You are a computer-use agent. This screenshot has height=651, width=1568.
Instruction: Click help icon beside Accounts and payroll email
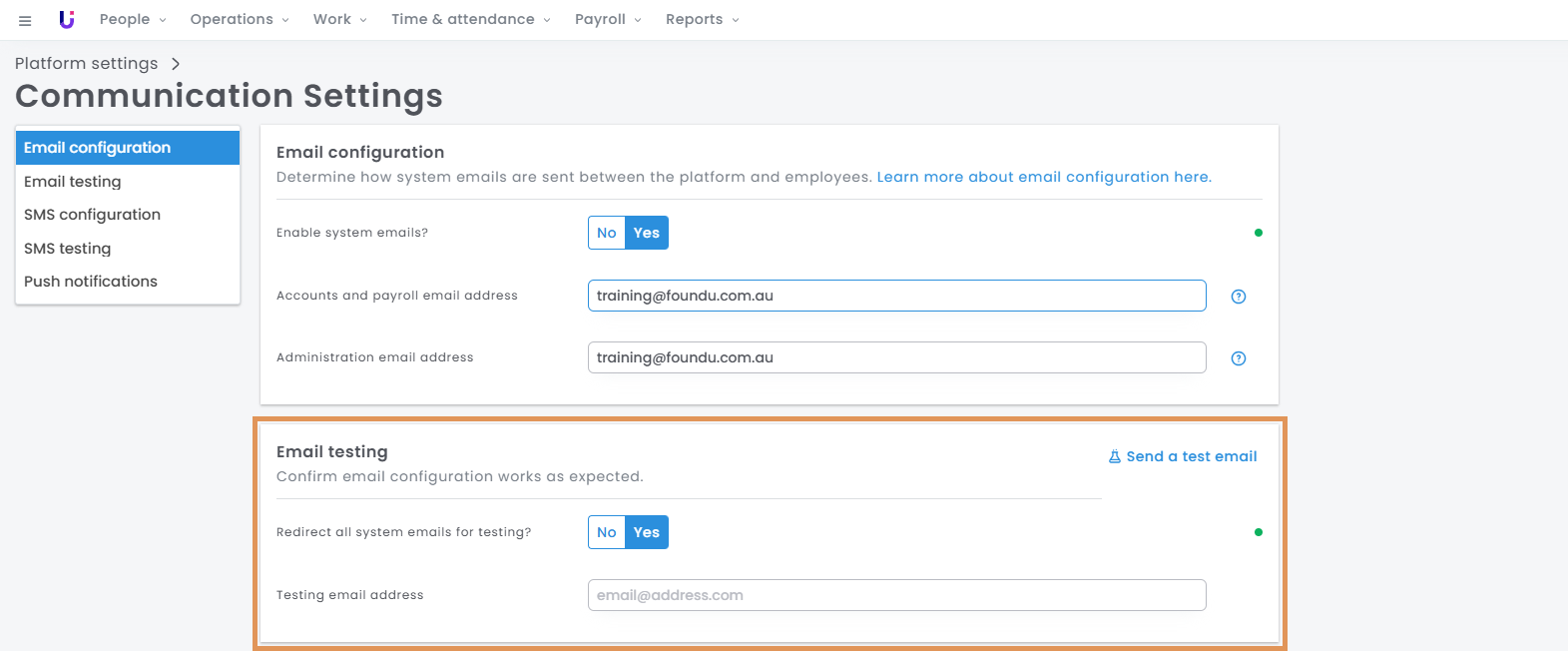(1238, 297)
